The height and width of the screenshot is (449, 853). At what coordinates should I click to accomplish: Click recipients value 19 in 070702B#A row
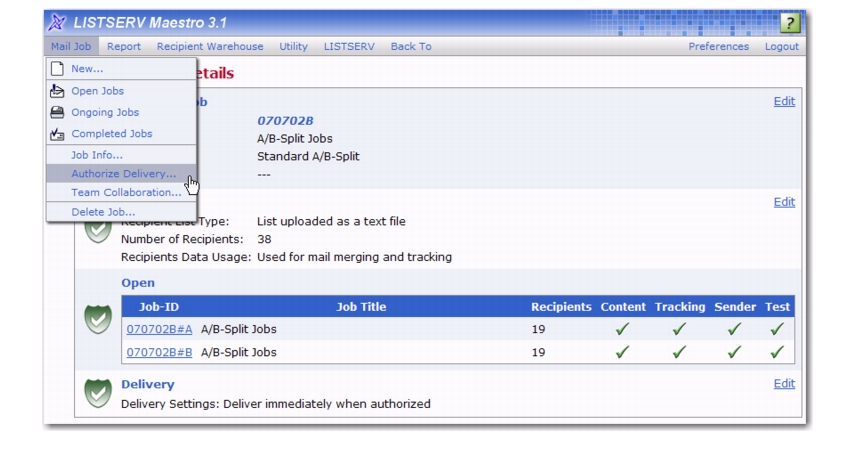click(x=539, y=329)
